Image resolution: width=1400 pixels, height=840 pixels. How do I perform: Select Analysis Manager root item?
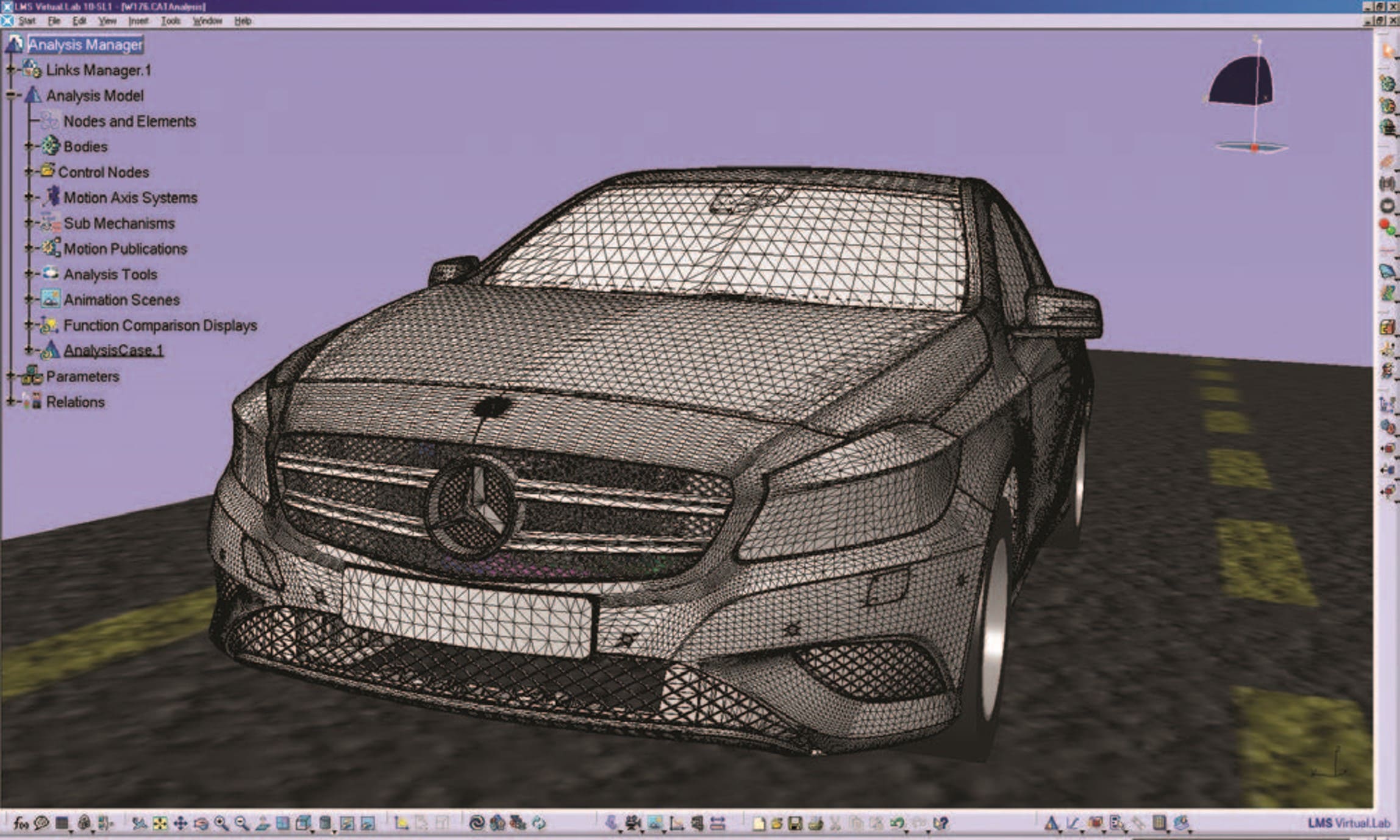[x=85, y=44]
